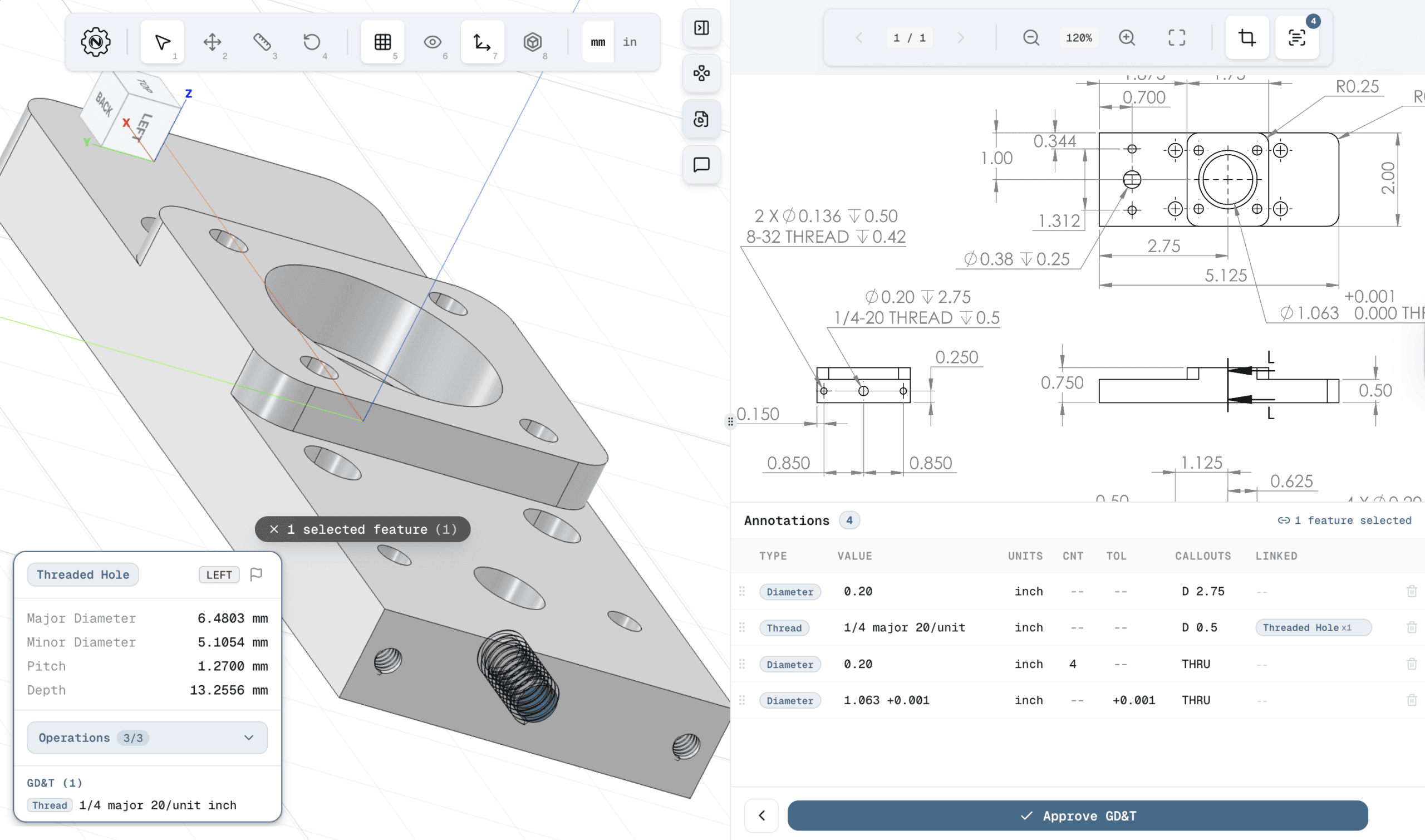1425x840 pixels.
Task: Toggle visibility eye icon in toolbar
Action: pos(433,42)
